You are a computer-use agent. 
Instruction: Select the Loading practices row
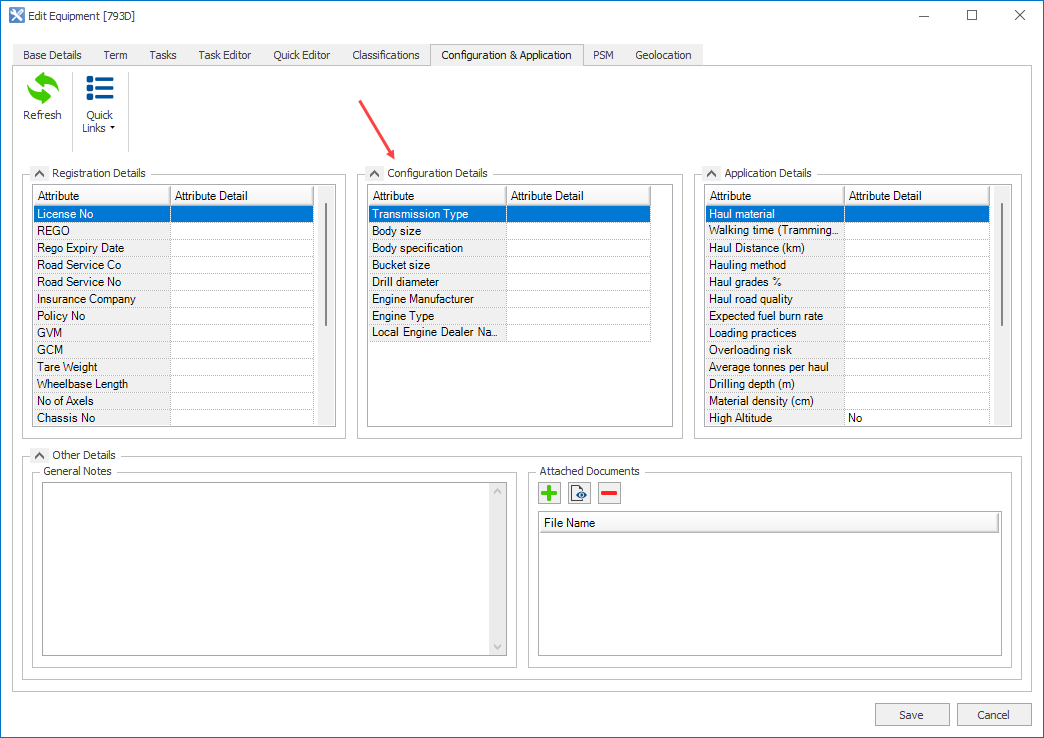click(x=848, y=333)
